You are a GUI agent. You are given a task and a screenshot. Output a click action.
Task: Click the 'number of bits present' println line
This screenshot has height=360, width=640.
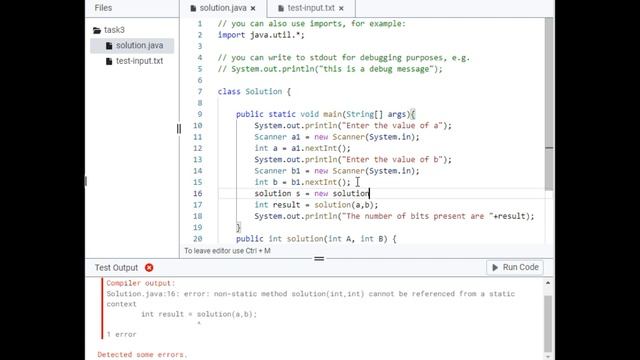tap(394, 216)
